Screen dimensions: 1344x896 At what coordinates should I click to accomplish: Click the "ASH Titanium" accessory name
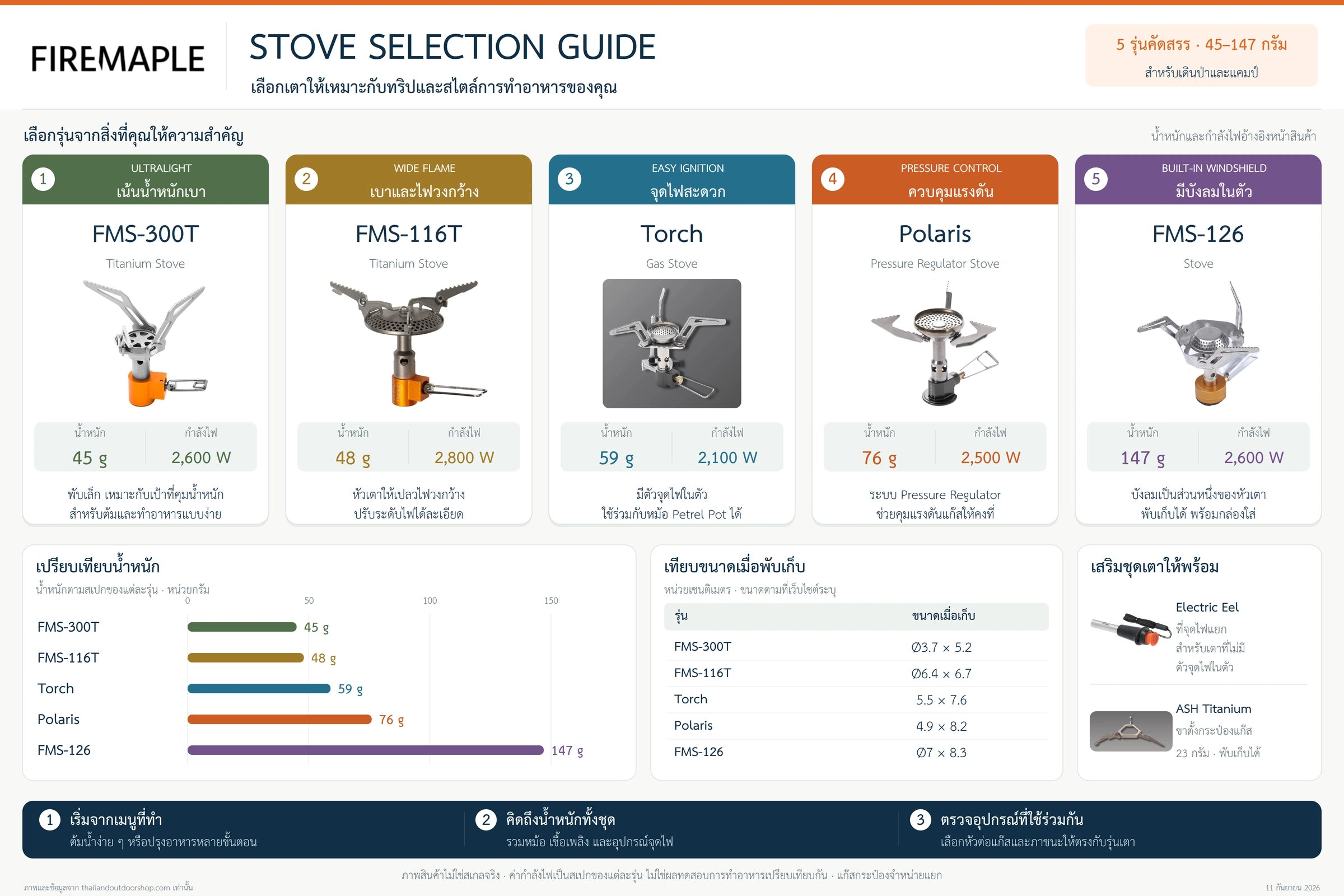tap(1214, 709)
